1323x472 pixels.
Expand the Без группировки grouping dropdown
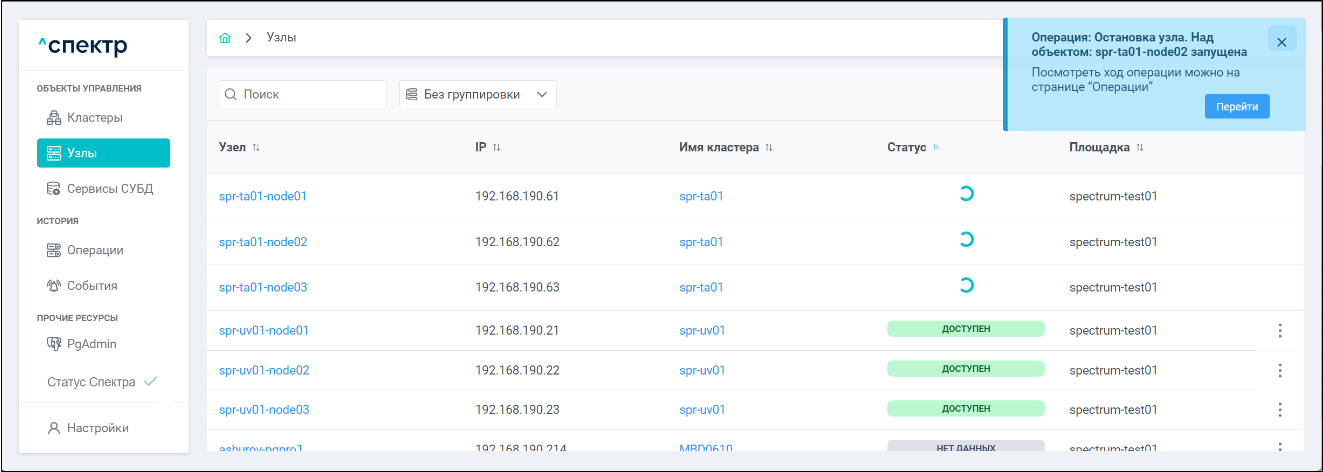(477, 95)
